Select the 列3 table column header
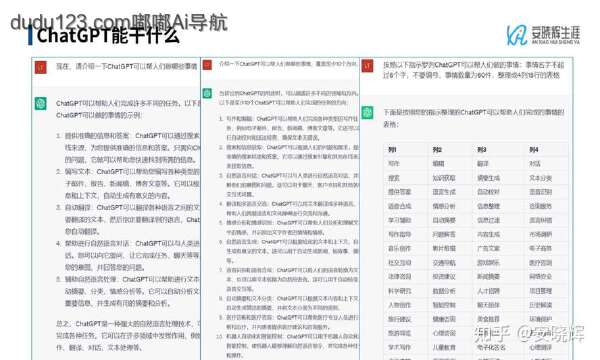 (x=481, y=150)
